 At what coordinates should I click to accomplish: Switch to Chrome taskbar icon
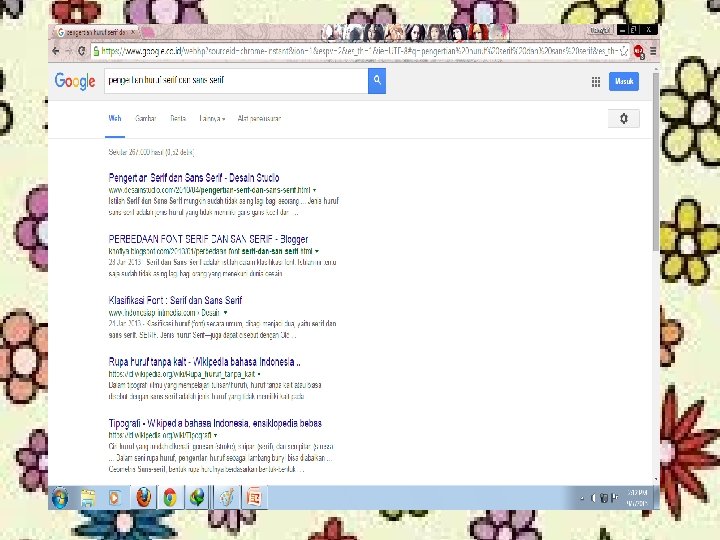(x=170, y=497)
